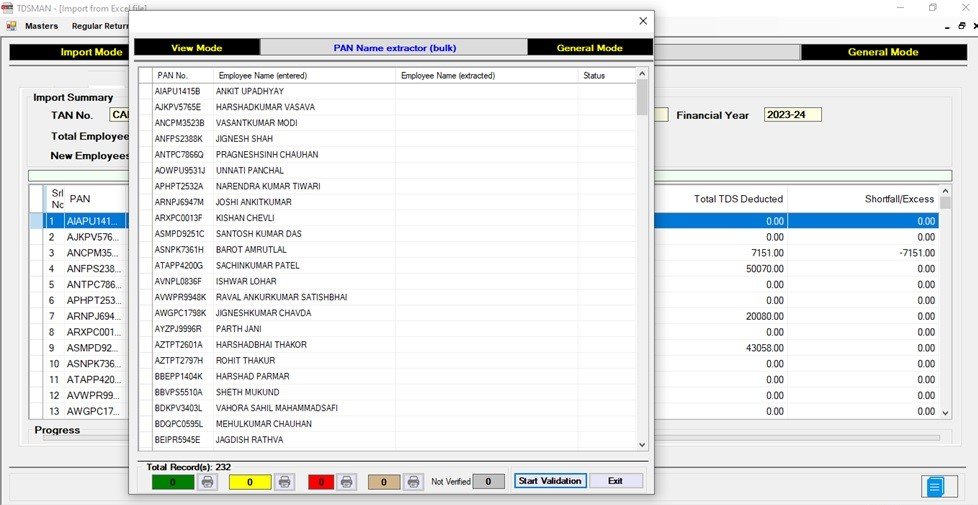This screenshot has height=505, width=978.
Task: Select the NARENDRA KUMAR TIWARI row
Action: click(387, 186)
